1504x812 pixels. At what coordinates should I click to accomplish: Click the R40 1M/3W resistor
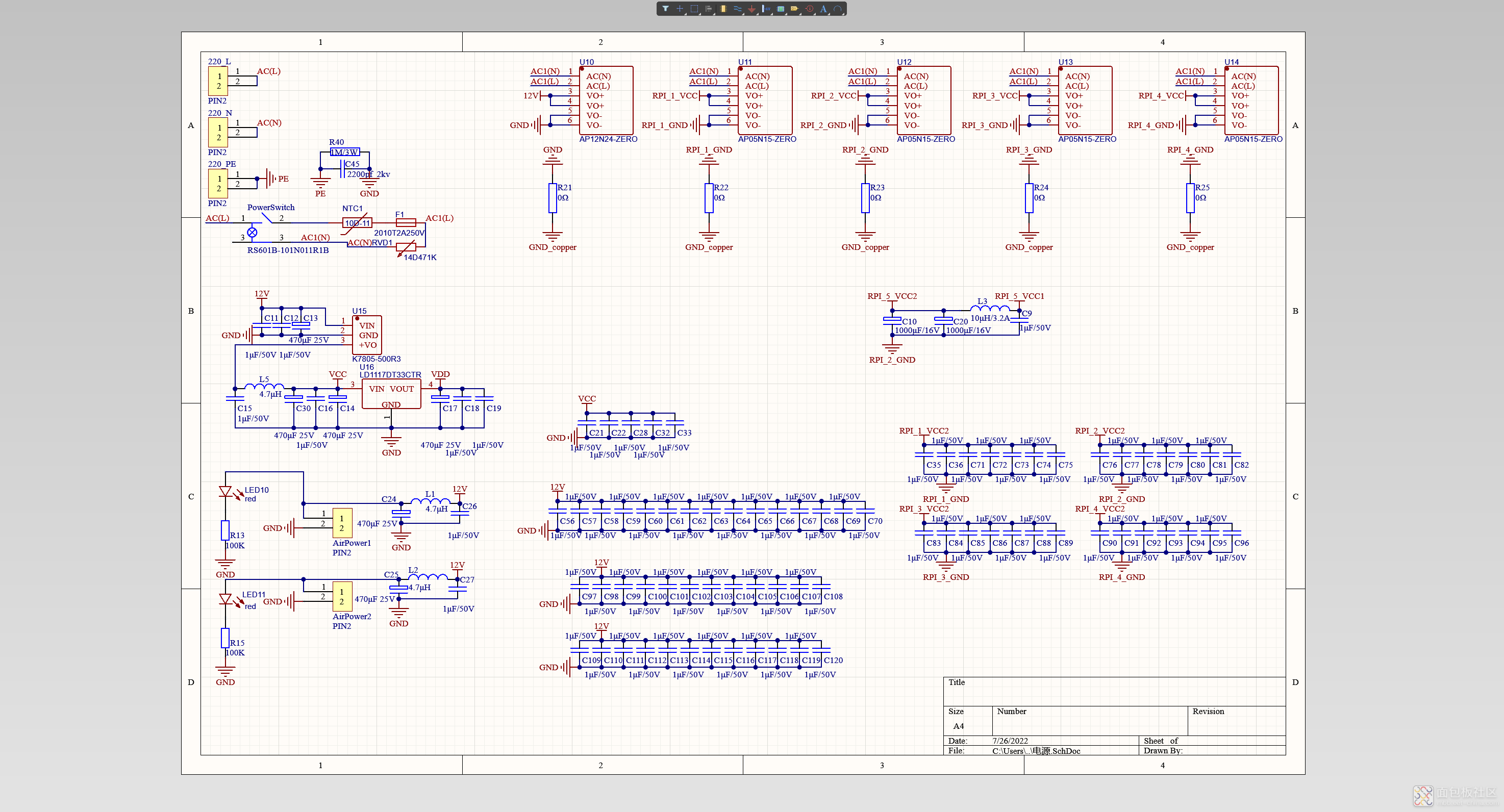coord(344,153)
